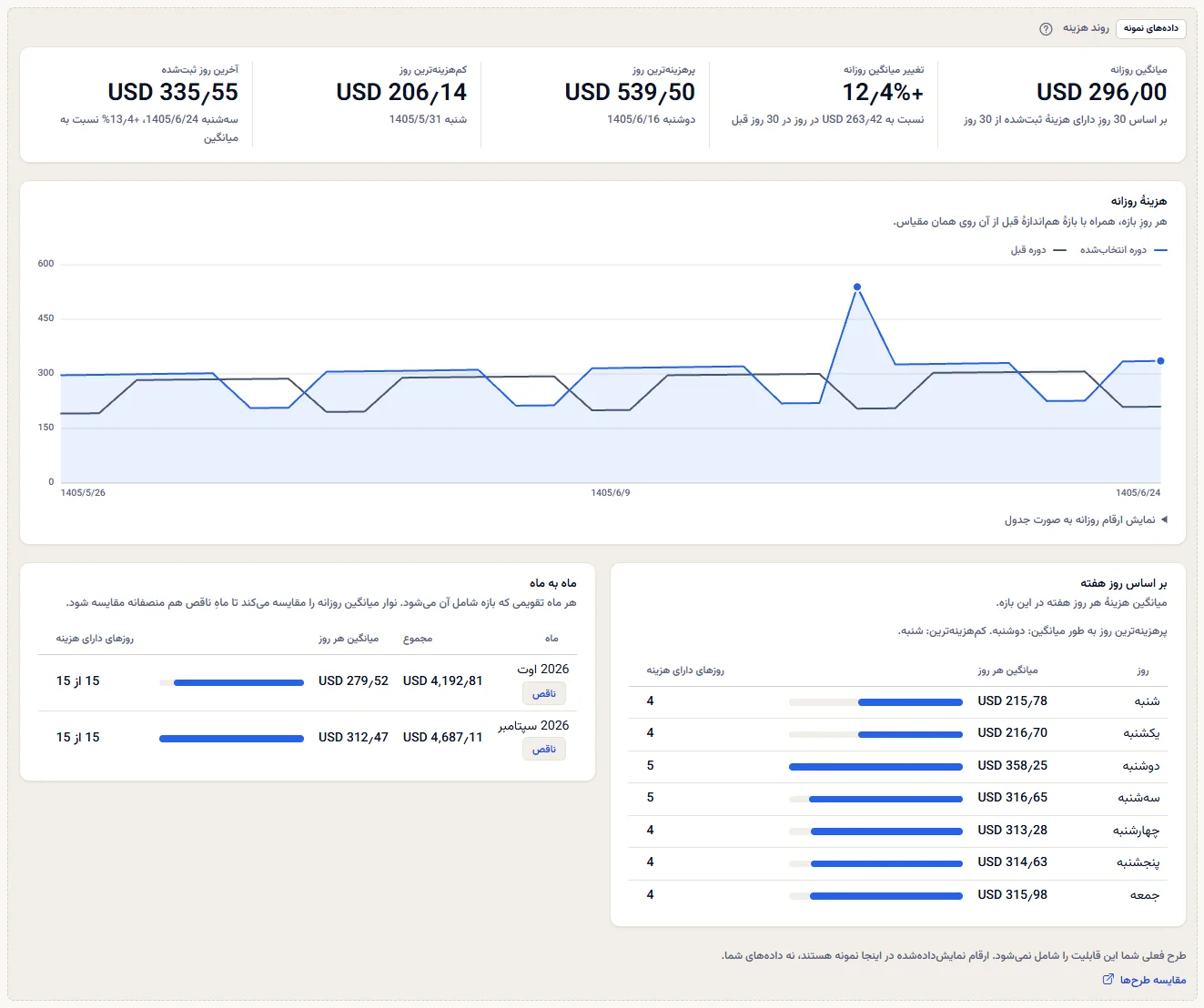1204x1008 pixels.
Task: Click the "روند هزینه" page title
Action: 1086,28
